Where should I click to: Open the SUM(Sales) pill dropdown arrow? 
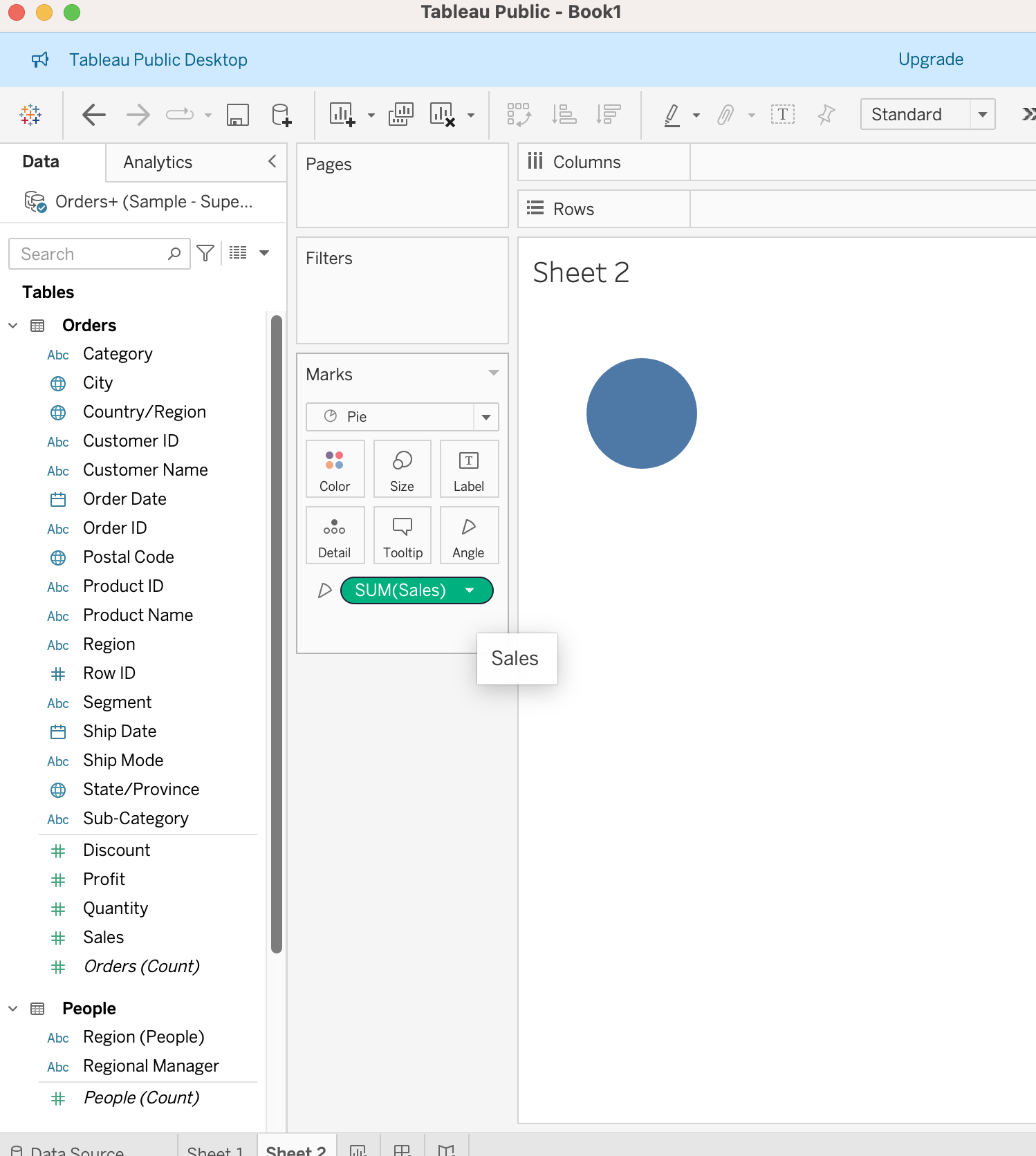point(470,590)
